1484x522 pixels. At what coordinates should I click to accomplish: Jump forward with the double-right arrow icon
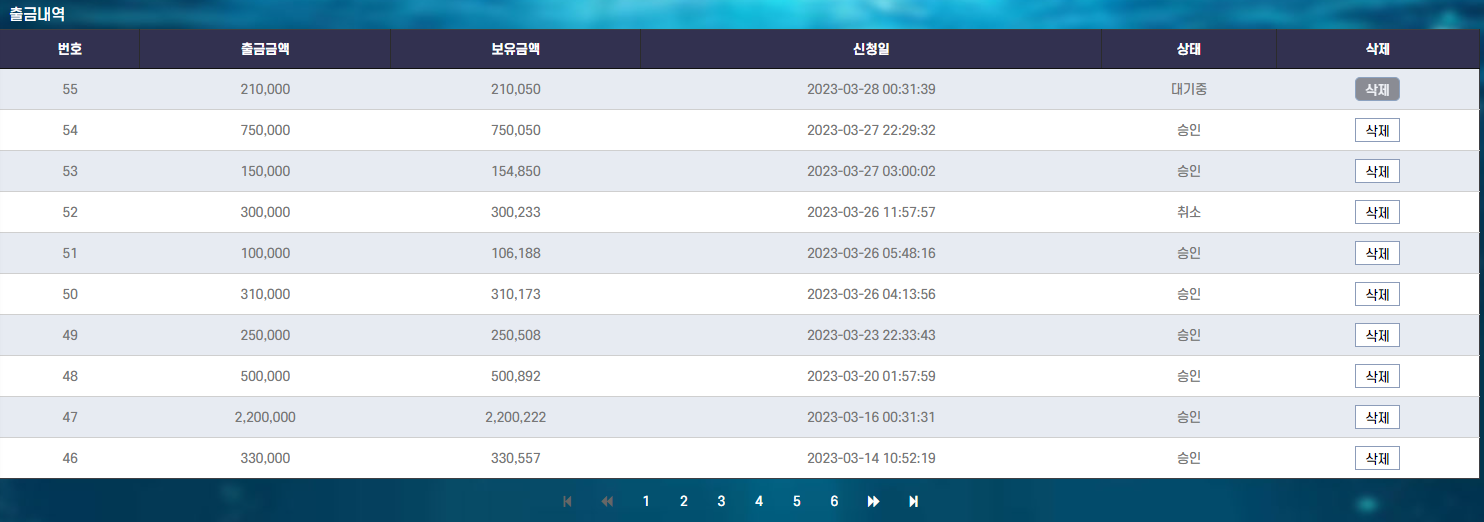pos(873,501)
